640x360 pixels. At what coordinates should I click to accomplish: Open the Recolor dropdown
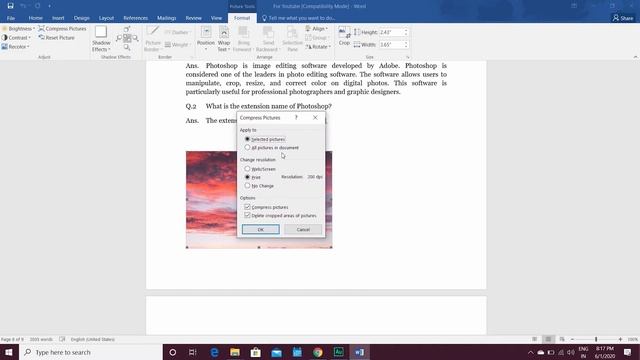click(x=16, y=47)
